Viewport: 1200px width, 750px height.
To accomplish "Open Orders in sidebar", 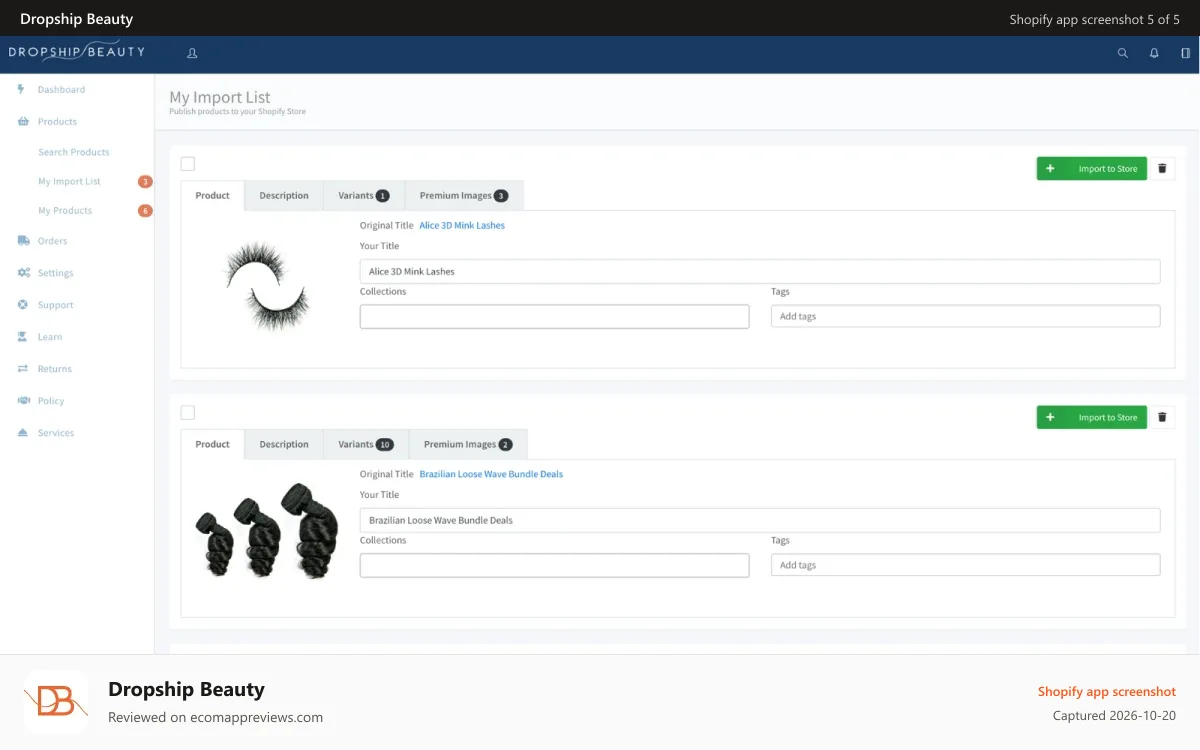I will click(52, 241).
